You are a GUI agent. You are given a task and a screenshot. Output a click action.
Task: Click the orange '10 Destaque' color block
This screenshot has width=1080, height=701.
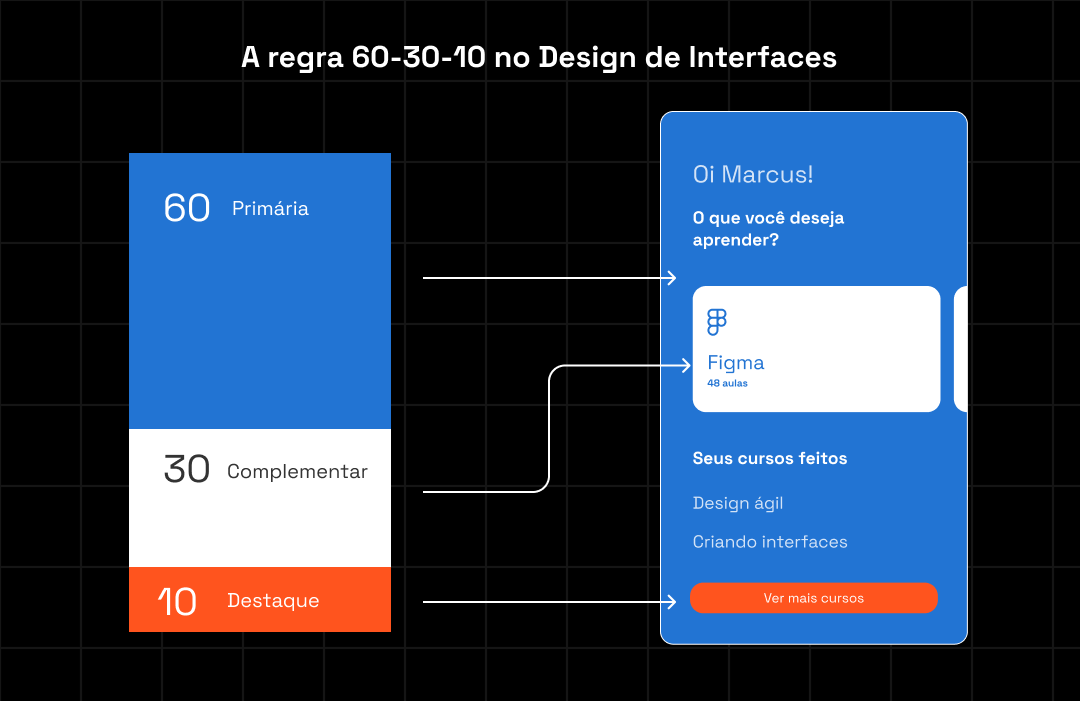[260, 599]
